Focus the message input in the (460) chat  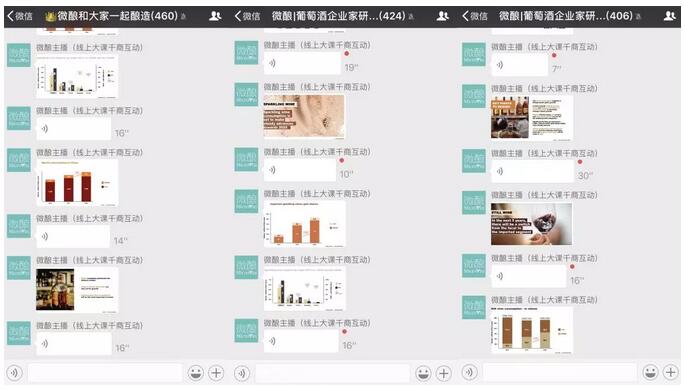(x=105, y=373)
